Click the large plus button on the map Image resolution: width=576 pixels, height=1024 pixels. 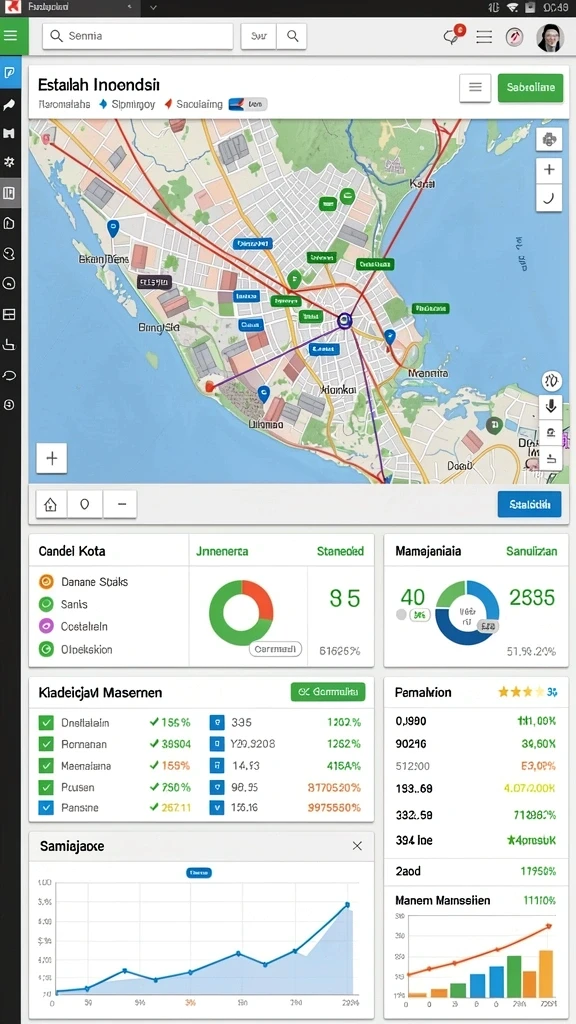[x=52, y=458]
